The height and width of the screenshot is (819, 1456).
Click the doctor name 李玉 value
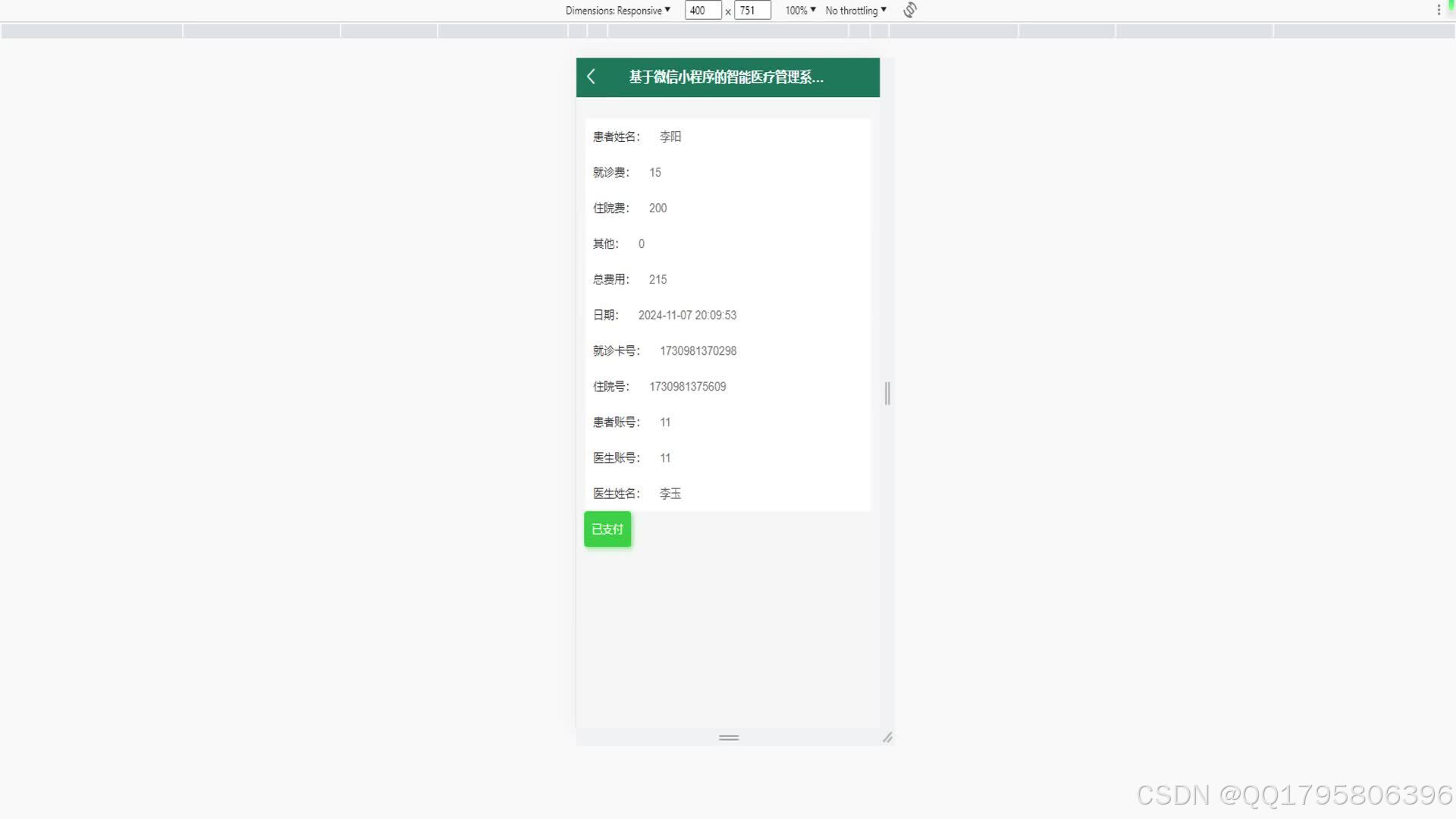point(670,493)
